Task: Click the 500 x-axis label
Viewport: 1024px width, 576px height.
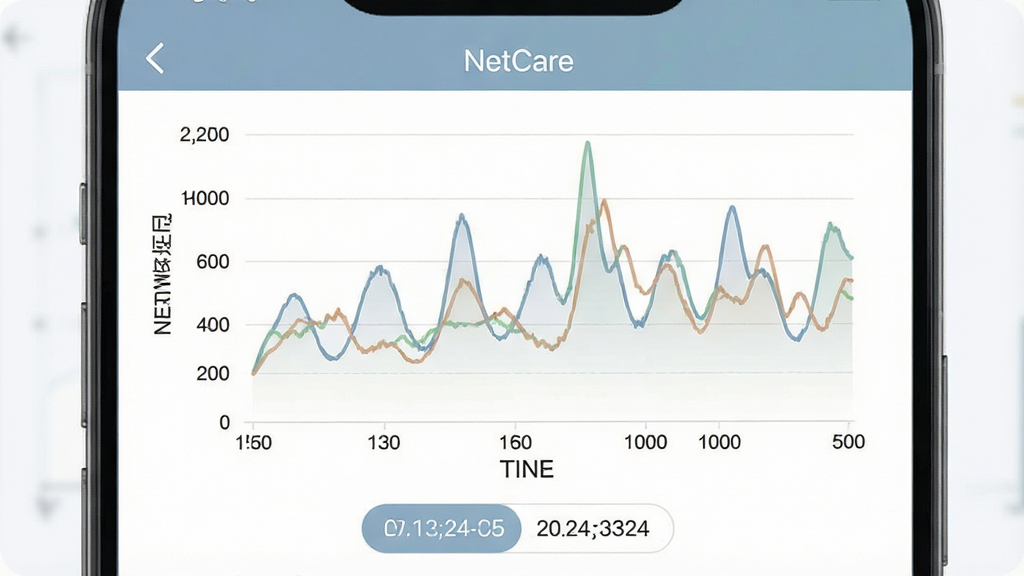Action: tap(848, 442)
